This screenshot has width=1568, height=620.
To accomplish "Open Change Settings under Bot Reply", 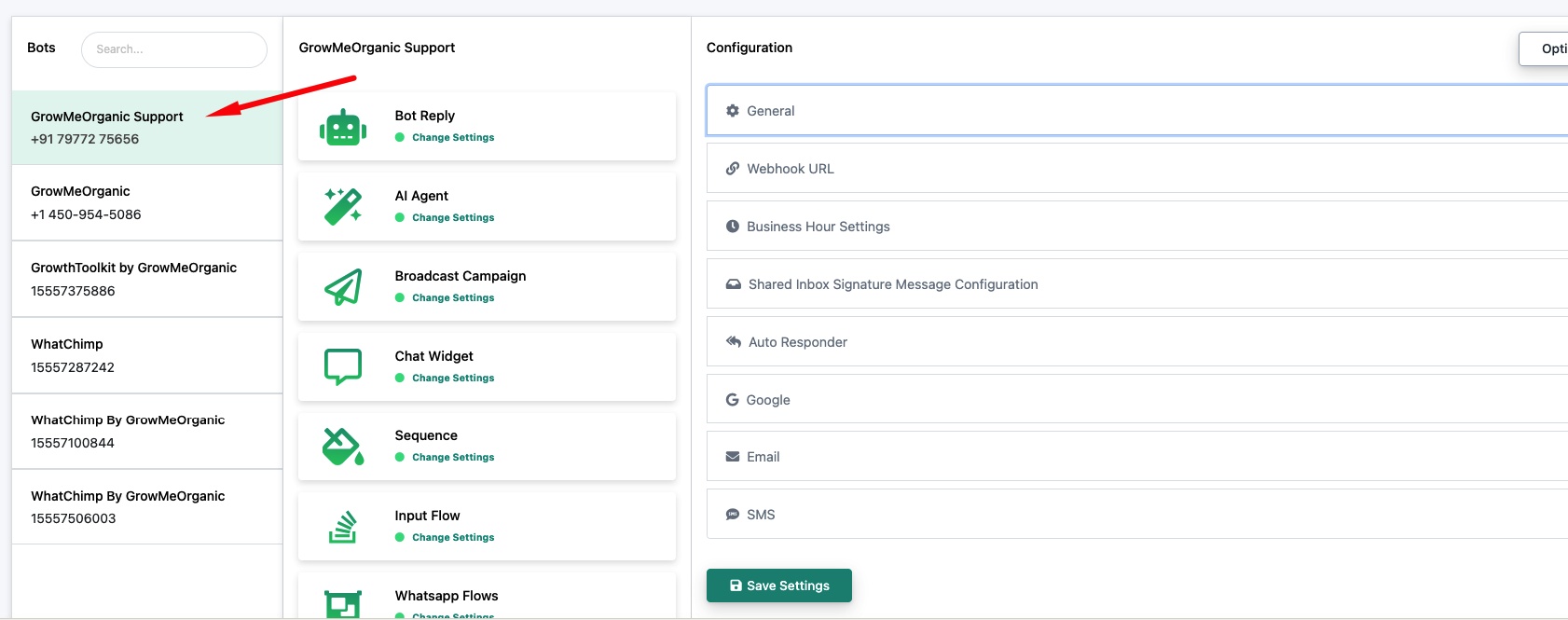I will coord(453,137).
